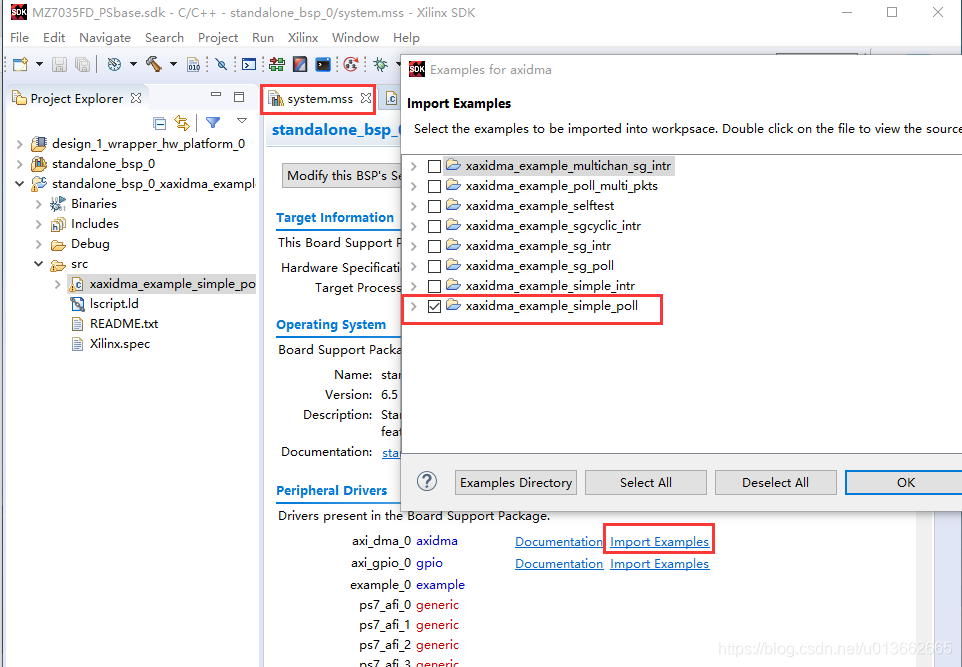Viewport: 962px width, 667px height.
Task: Check xaxidma_example_selftest checkbox
Action: click(x=434, y=207)
